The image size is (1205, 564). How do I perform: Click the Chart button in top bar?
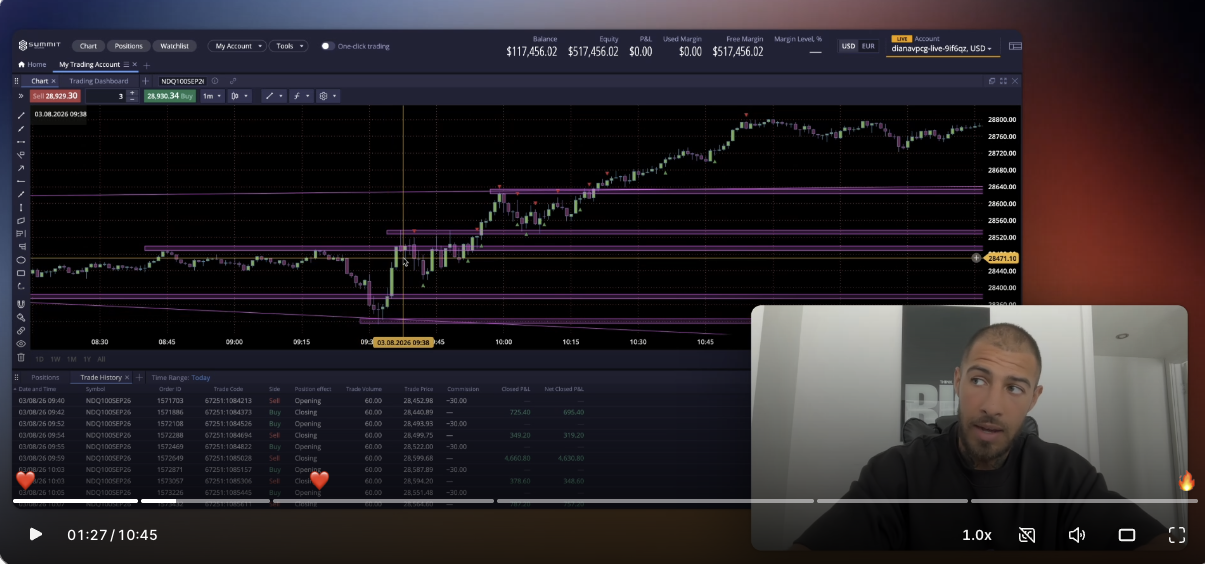[x=88, y=46]
